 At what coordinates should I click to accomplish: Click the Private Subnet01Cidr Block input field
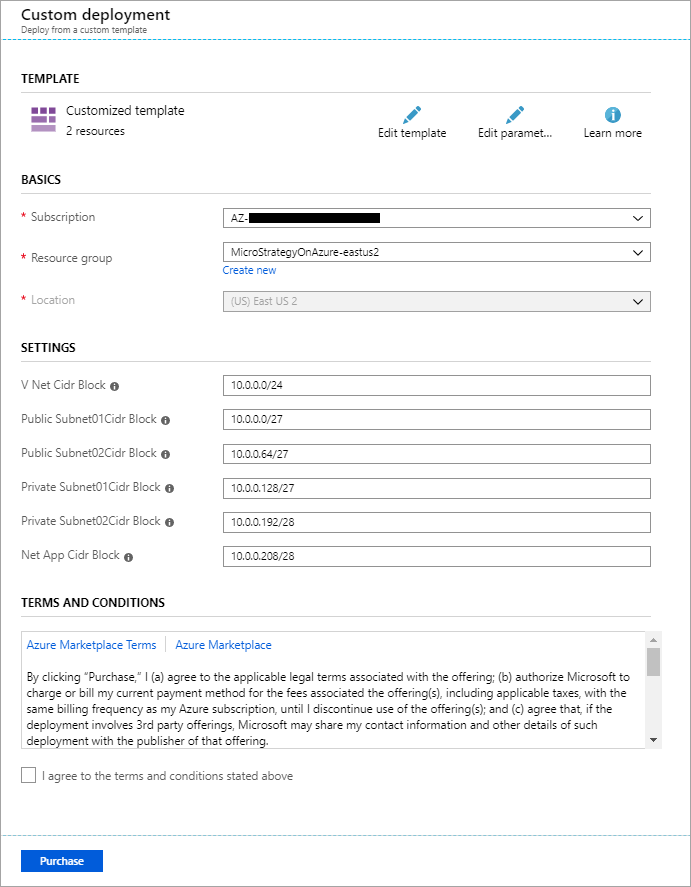[436, 488]
